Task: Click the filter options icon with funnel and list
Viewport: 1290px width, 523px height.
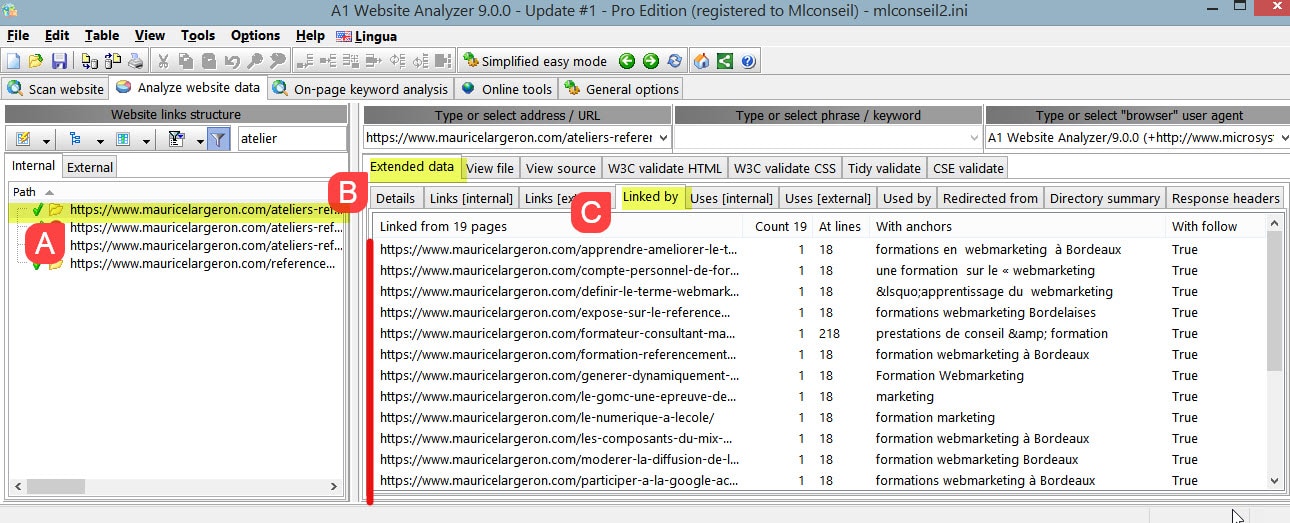Action: [x=176, y=139]
